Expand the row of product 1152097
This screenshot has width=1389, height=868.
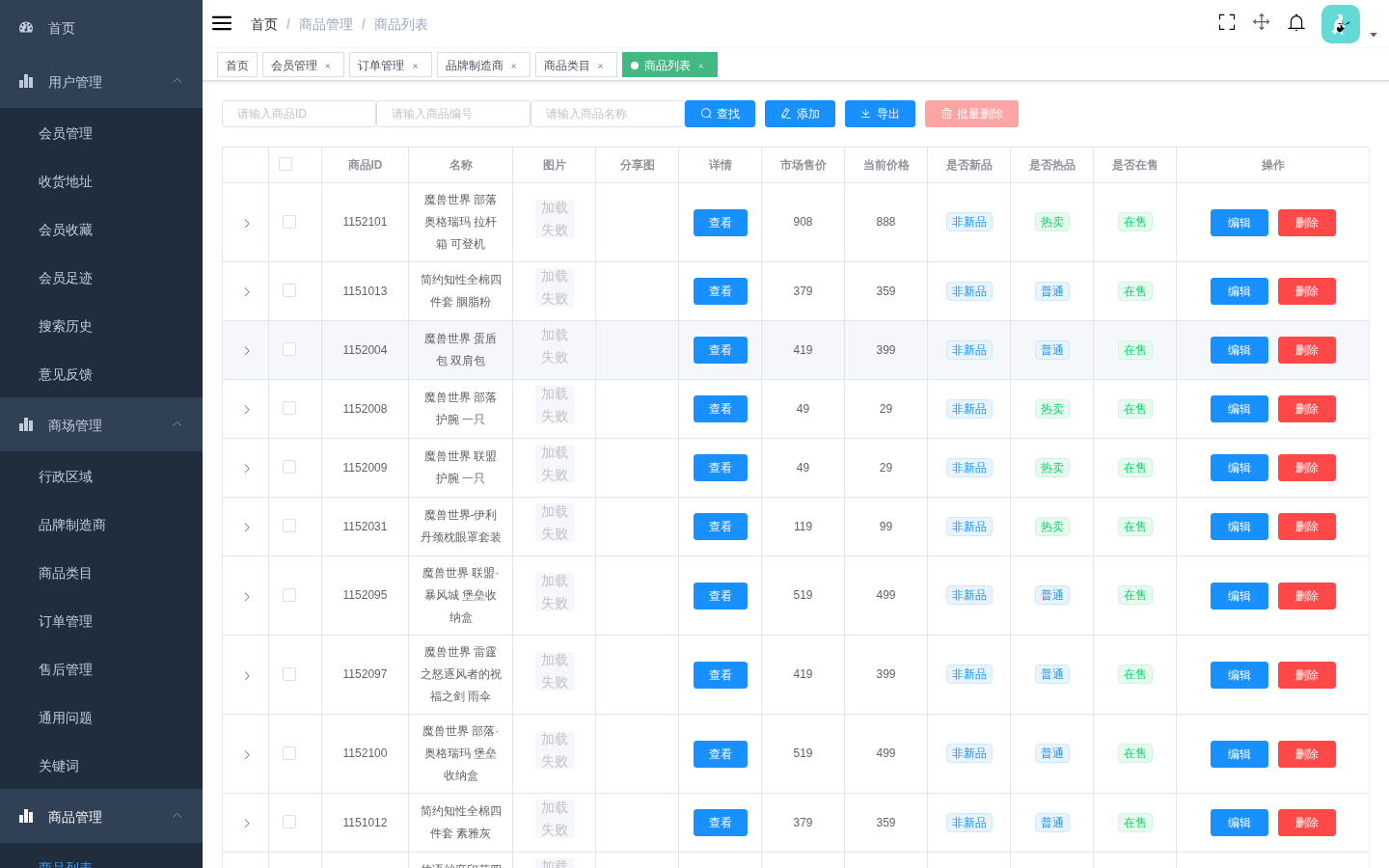tap(247, 676)
